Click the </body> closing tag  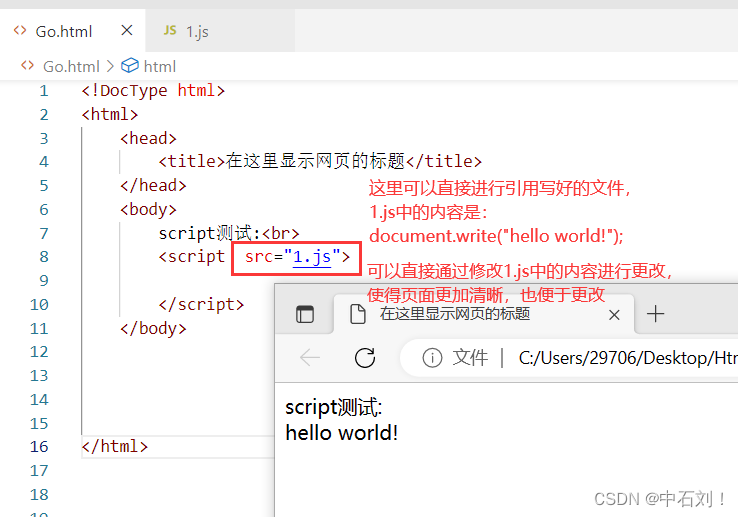click(153, 328)
